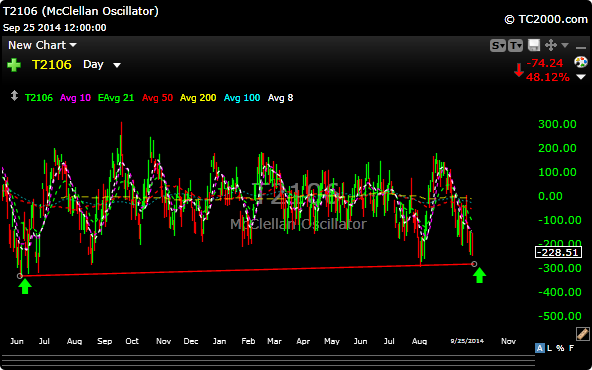
Task: Open the T template dropdown button
Action: pyautogui.click(x=516, y=46)
